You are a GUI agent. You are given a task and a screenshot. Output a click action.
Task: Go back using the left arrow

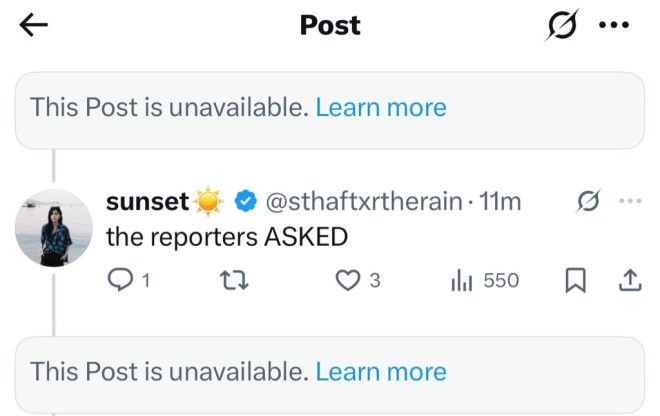point(34,24)
